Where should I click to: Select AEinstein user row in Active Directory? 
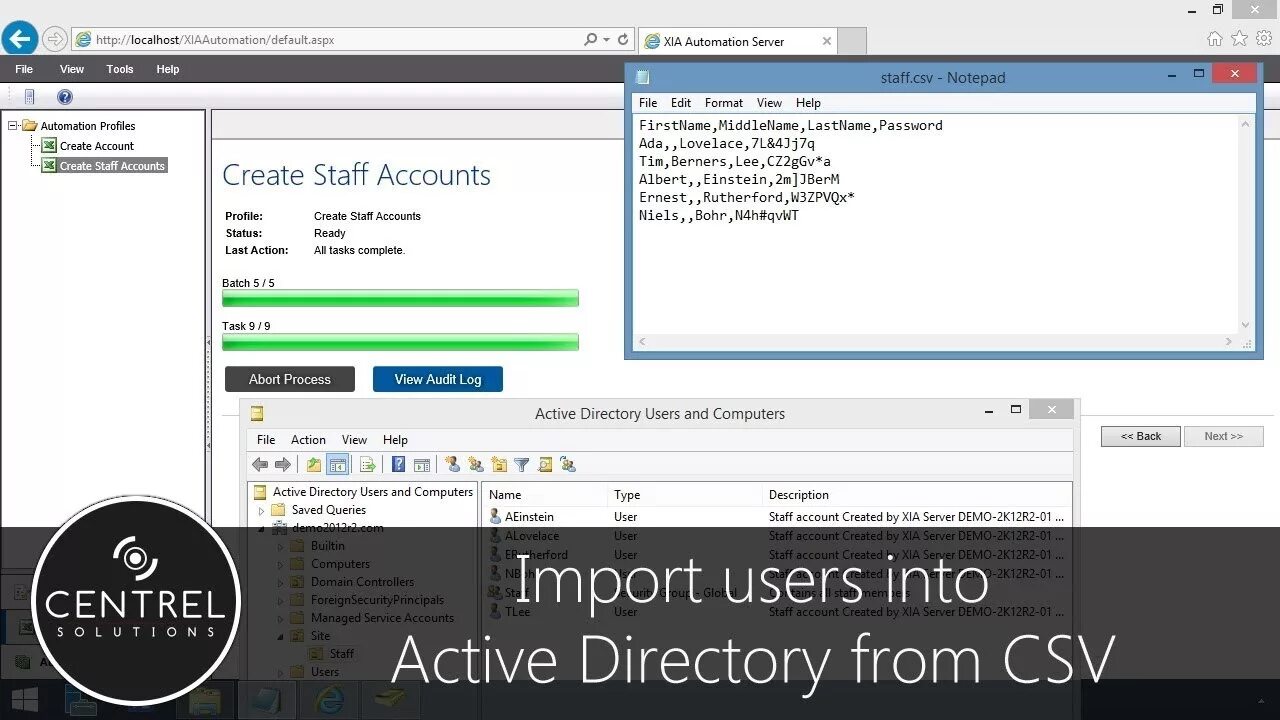(776, 517)
